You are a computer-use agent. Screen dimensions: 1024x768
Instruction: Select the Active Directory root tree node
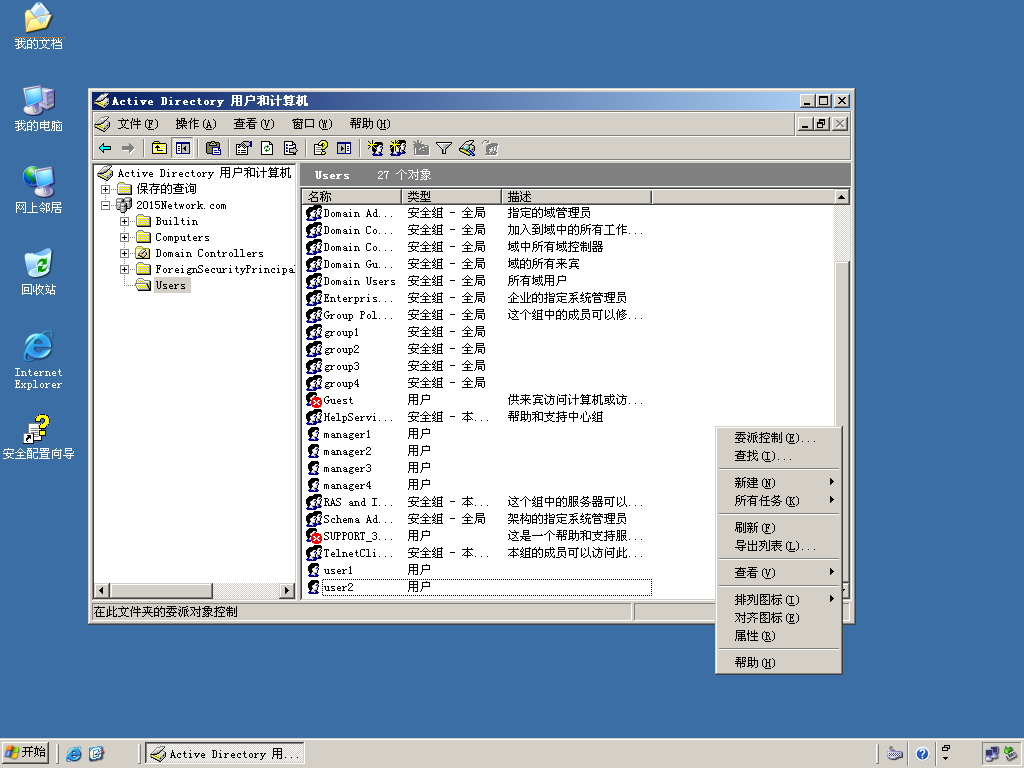pyautogui.click(x=204, y=173)
